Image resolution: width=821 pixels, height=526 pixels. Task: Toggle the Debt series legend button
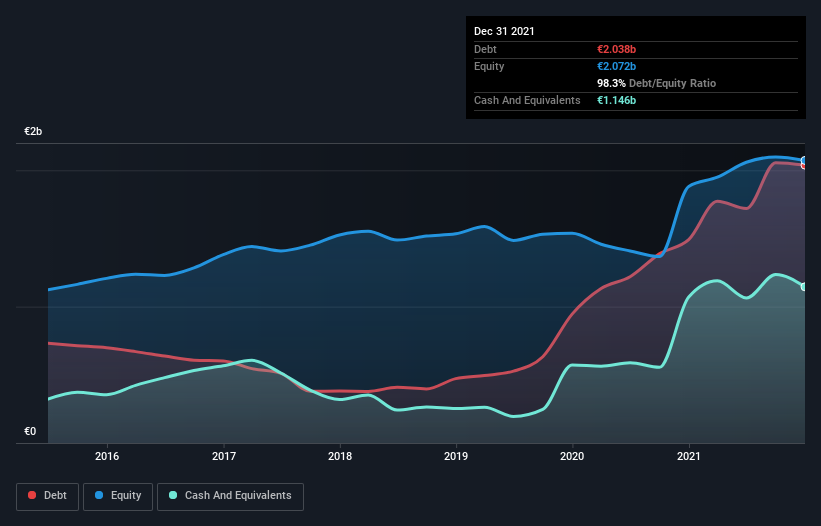tap(48, 496)
